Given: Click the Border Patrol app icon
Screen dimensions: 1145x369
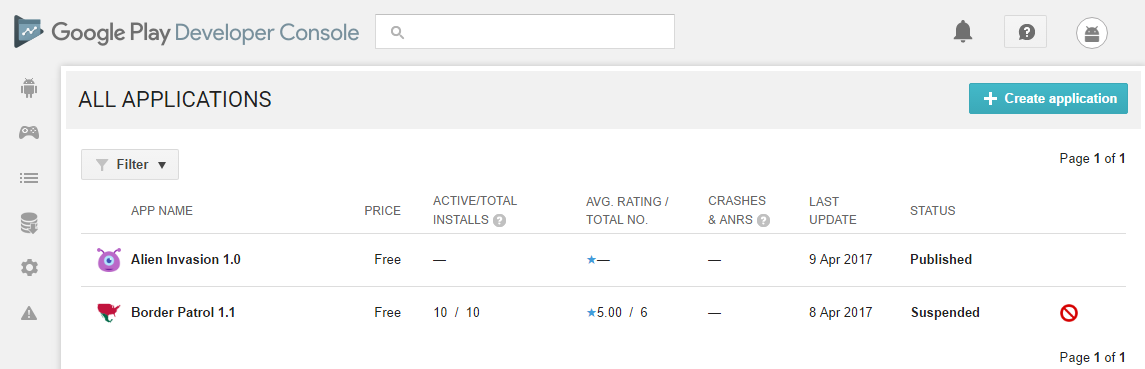Looking at the screenshot, I should pos(108,313).
